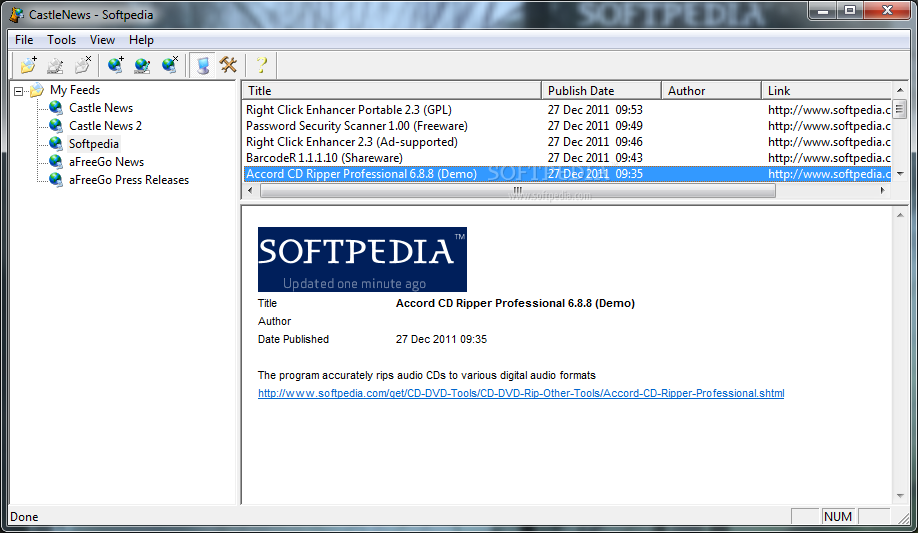
Task: Click the Add Feed globe icon
Action: point(115,64)
